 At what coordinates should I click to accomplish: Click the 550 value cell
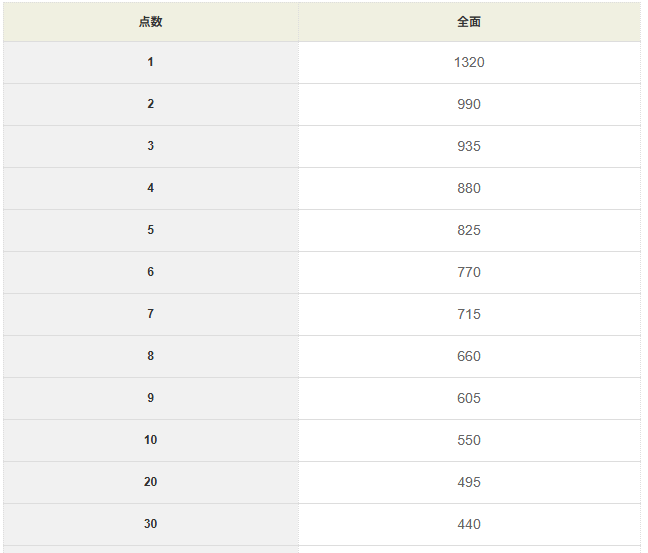click(468, 441)
